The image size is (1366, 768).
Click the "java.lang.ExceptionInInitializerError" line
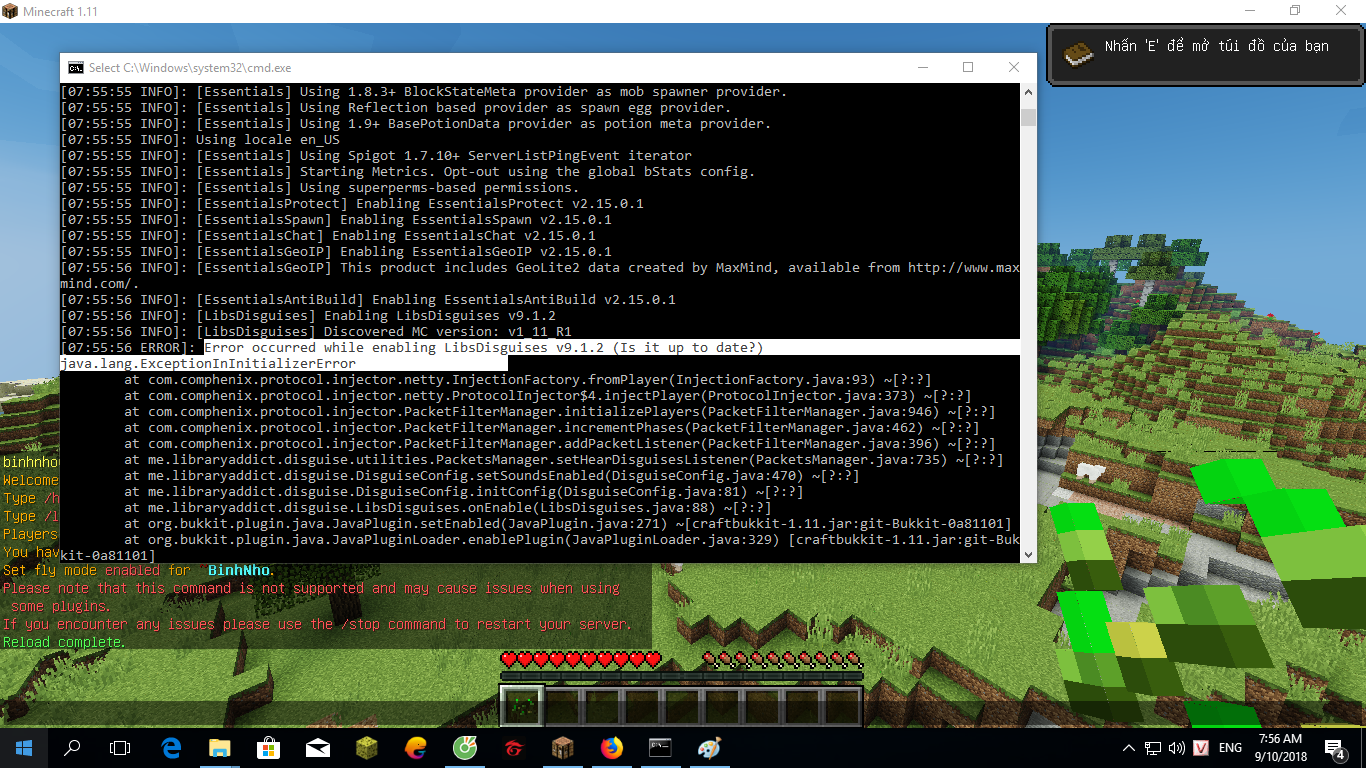point(208,364)
